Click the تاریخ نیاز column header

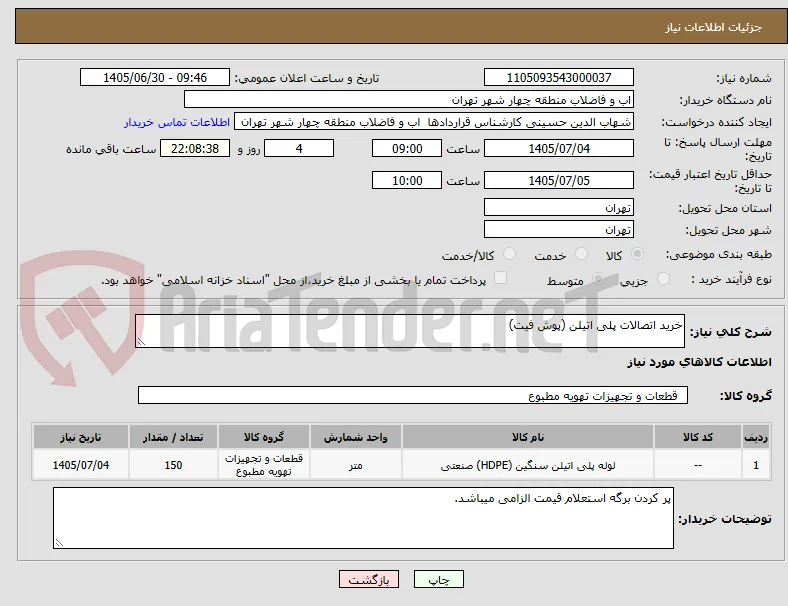(80, 437)
